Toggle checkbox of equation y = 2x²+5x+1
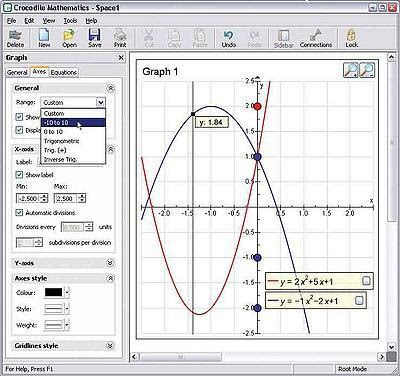Viewport: 400px width, 376px height. (x=366, y=281)
